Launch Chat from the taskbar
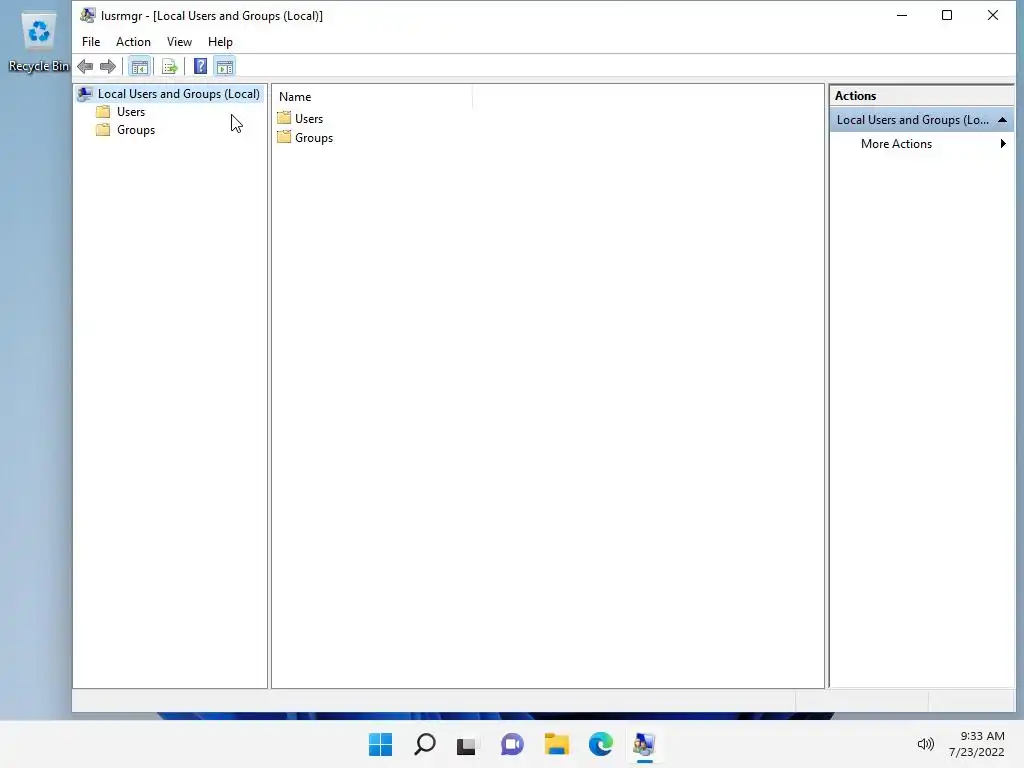The image size is (1024, 768). coord(512,744)
